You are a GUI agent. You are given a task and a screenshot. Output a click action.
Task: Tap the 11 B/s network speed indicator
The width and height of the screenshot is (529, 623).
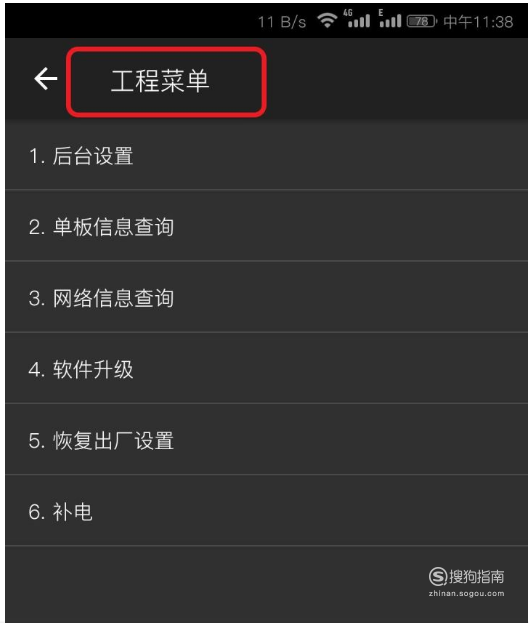pos(282,22)
